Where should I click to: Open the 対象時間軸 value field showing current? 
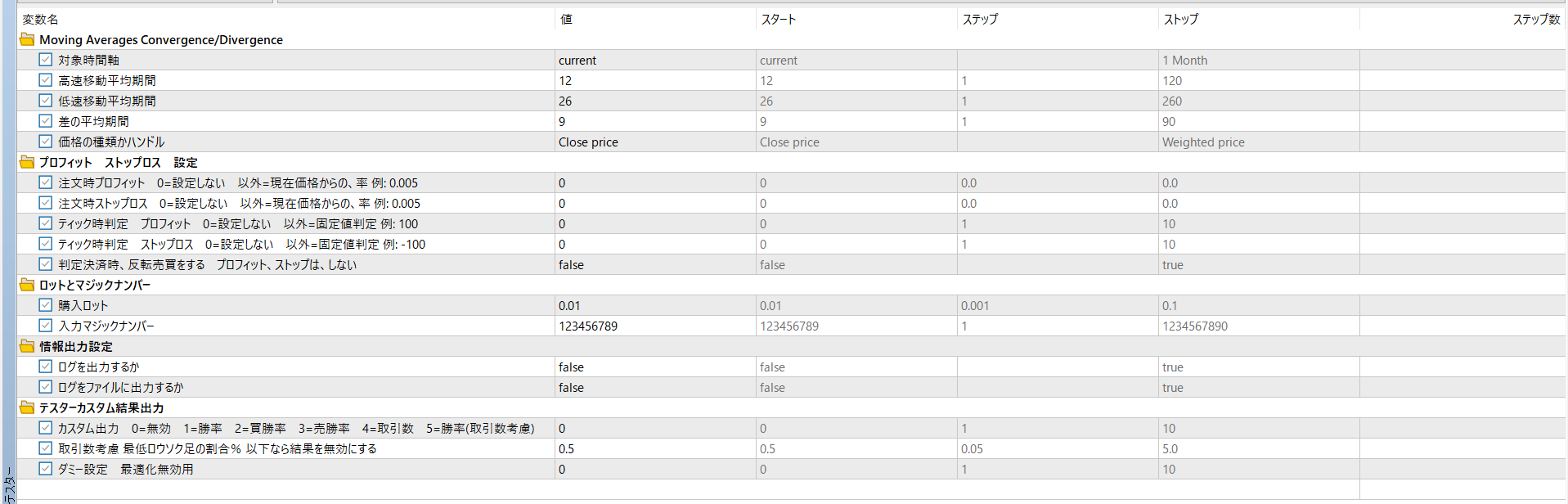tap(655, 60)
